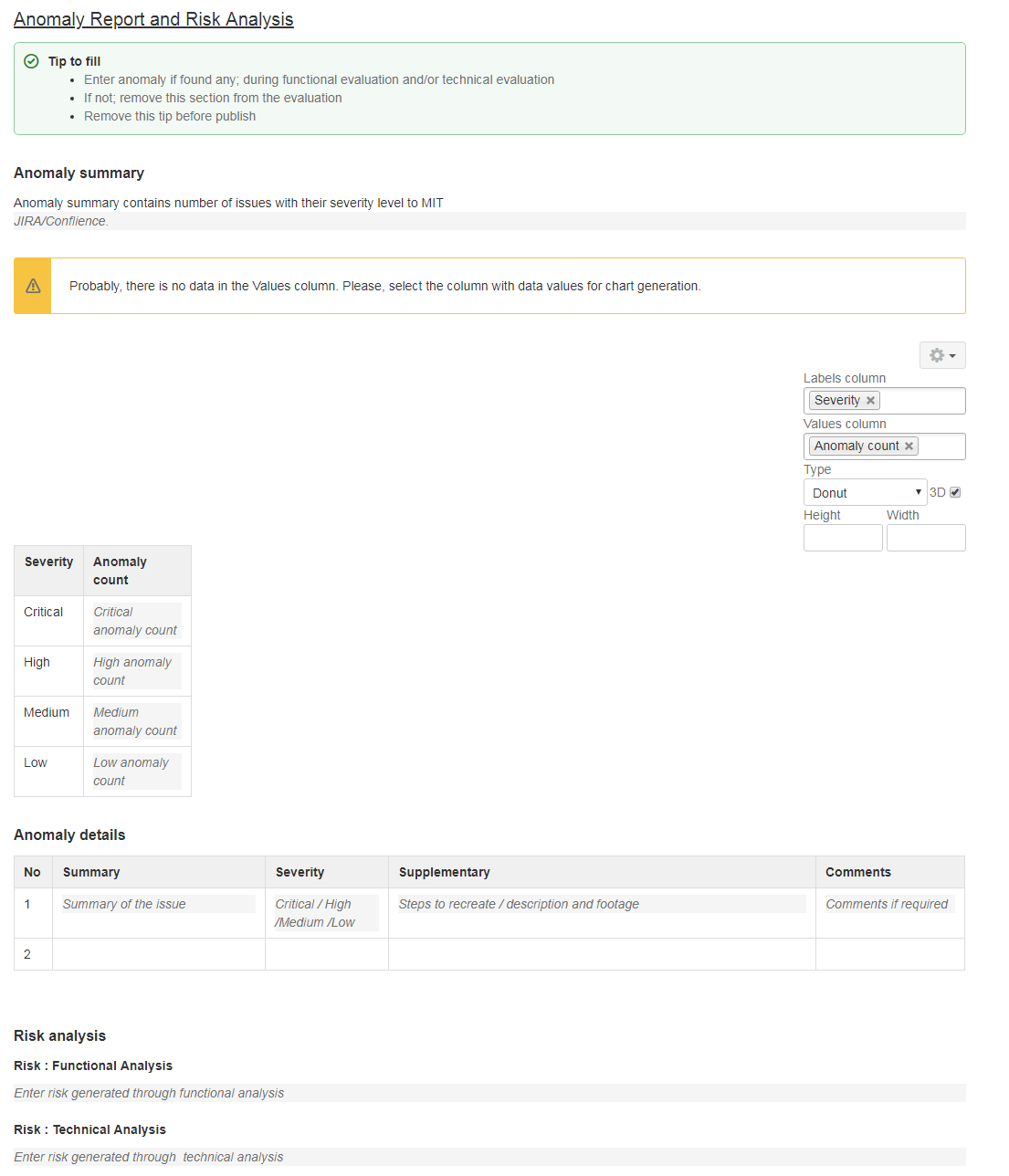1009x1176 pixels.
Task: Focus the Width input box
Action: [926, 538]
